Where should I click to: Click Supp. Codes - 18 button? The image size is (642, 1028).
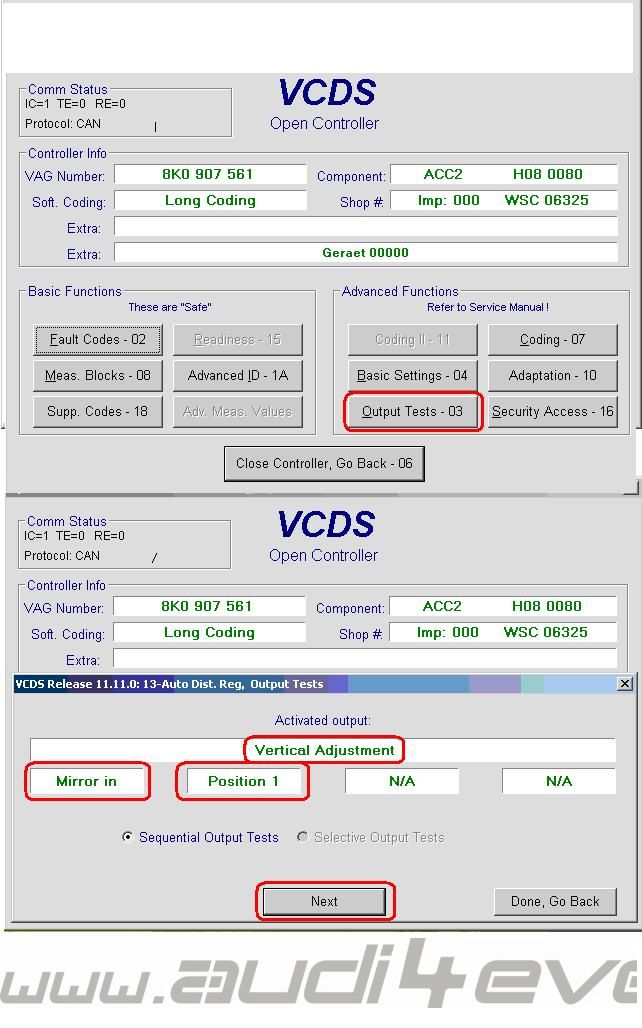point(98,412)
